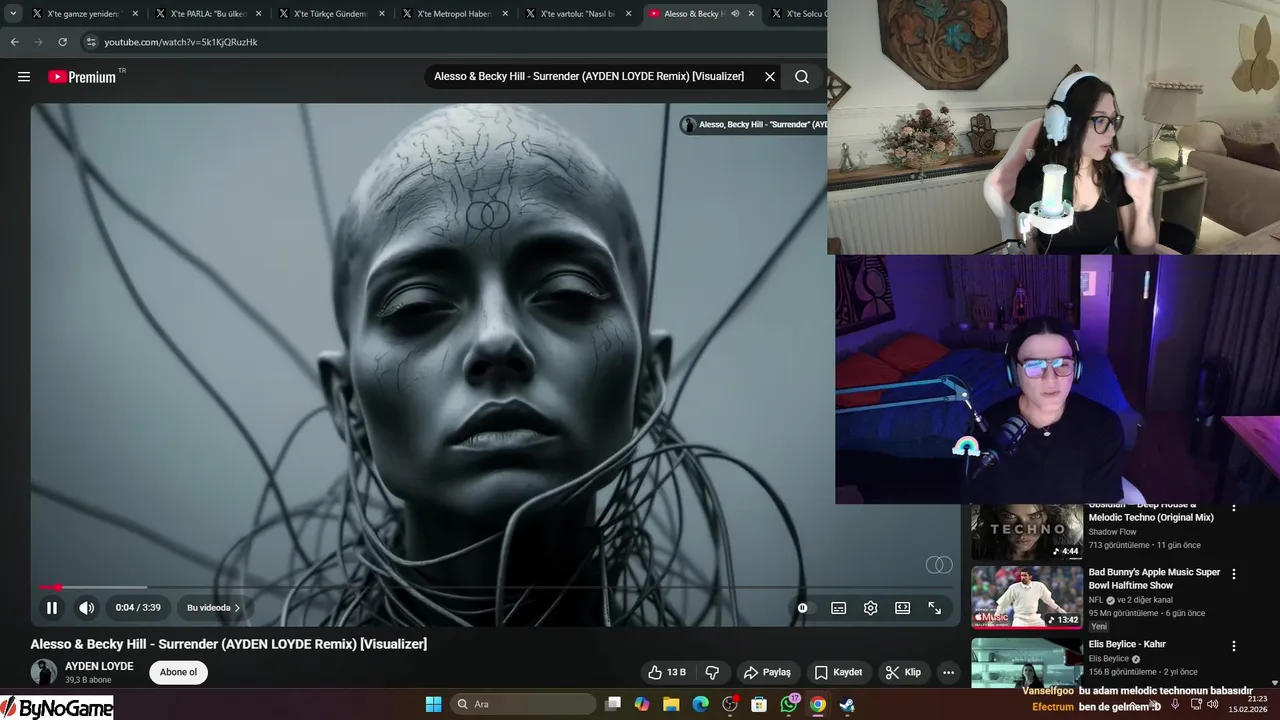This screenshot has width=1280, height=720.
Task: Open Microsoft Edge from the taskbar
Action: (x=701, y=704)
